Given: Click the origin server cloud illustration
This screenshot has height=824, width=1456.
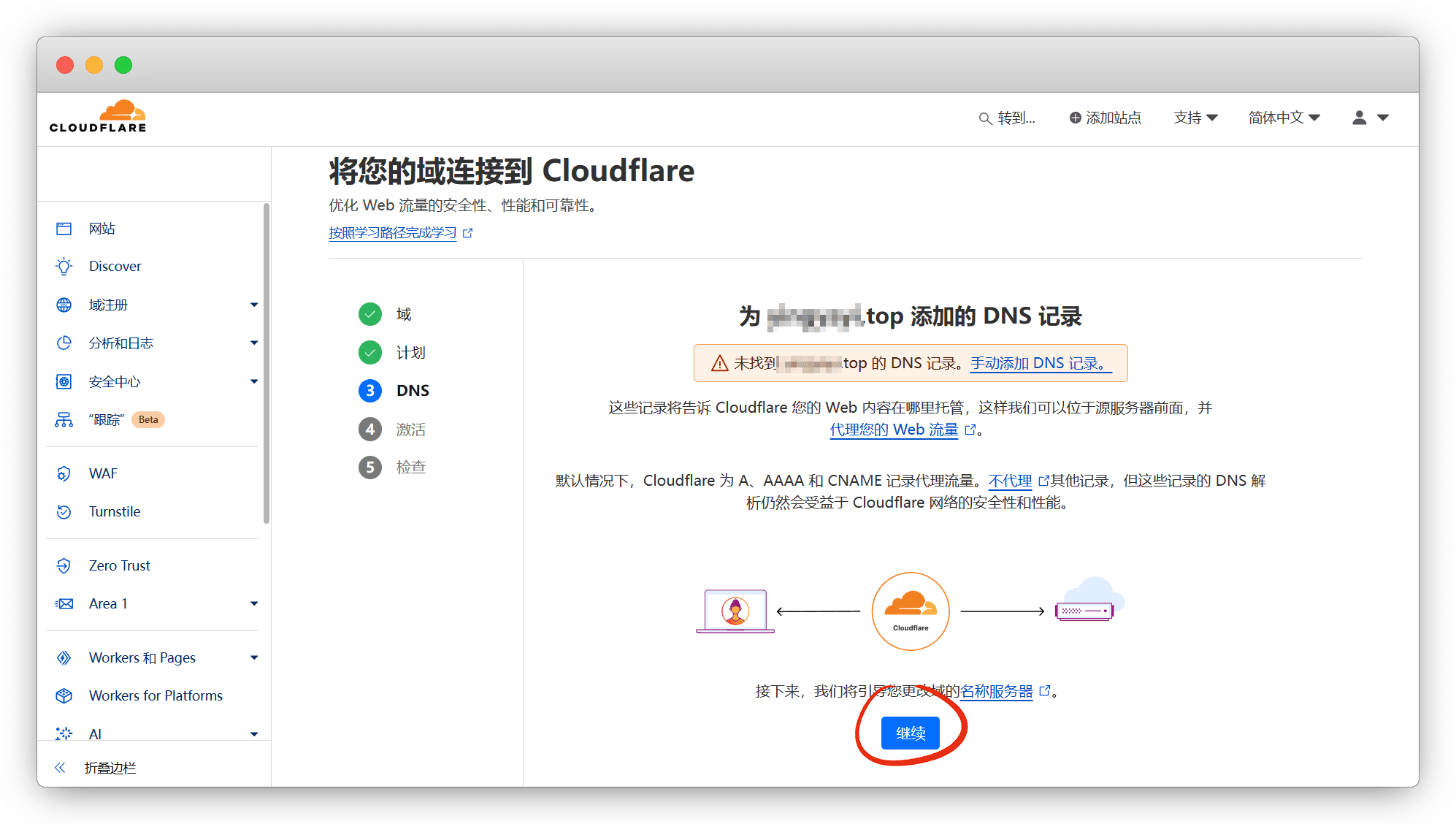Looking at the screenshot, I should 1089,599.
